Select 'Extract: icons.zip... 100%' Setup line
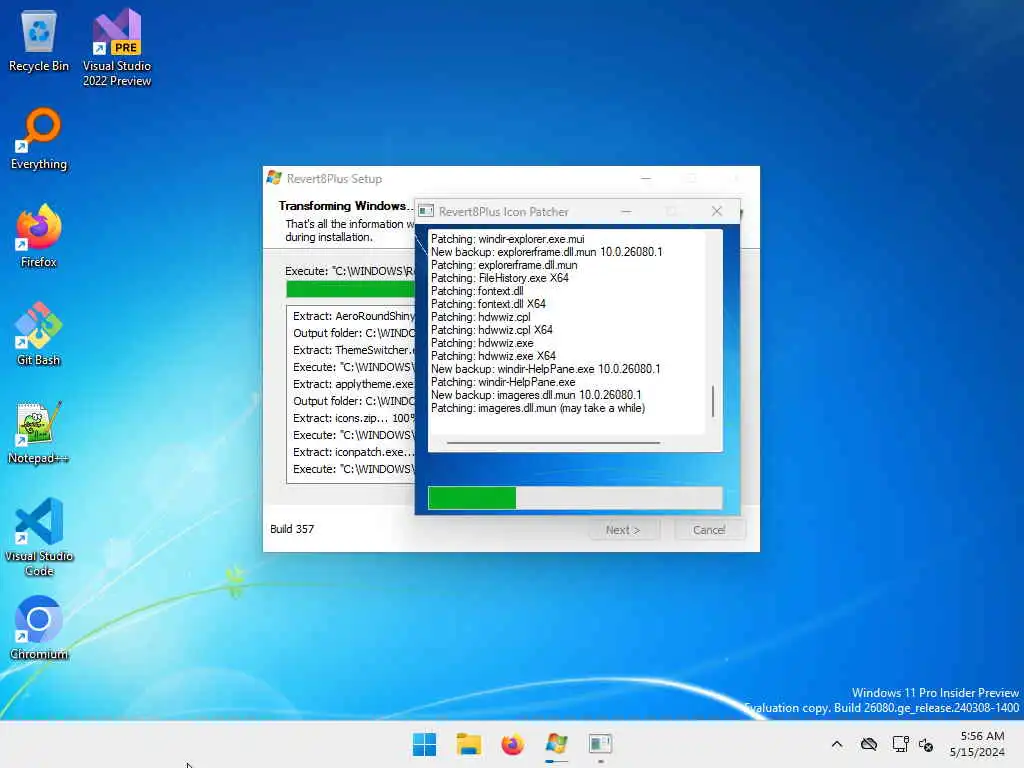 pyautogui.click(x=353, y=418)
